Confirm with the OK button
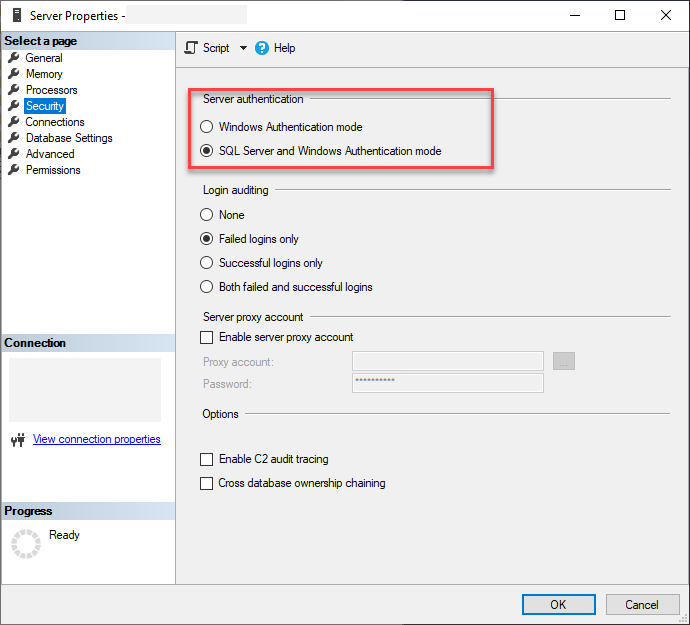This screenshot has width=690, height=625. tap(558, 604)
